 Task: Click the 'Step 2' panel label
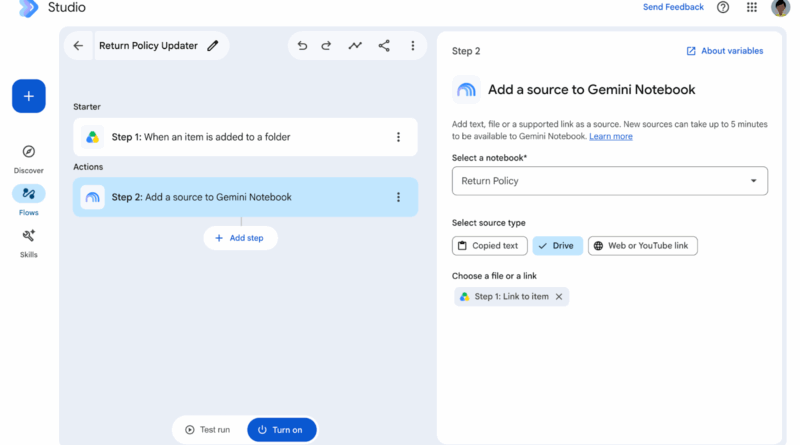pos(466,51)
